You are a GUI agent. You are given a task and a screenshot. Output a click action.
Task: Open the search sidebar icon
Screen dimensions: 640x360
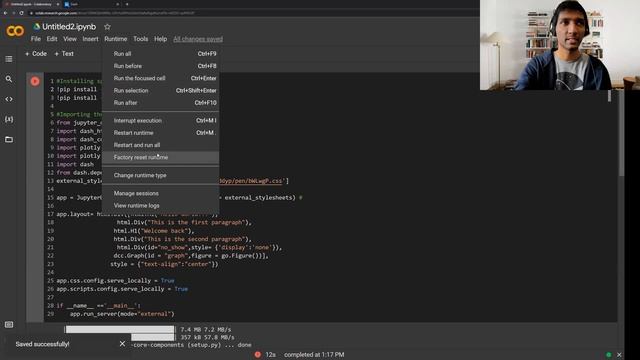pos(9,79)
